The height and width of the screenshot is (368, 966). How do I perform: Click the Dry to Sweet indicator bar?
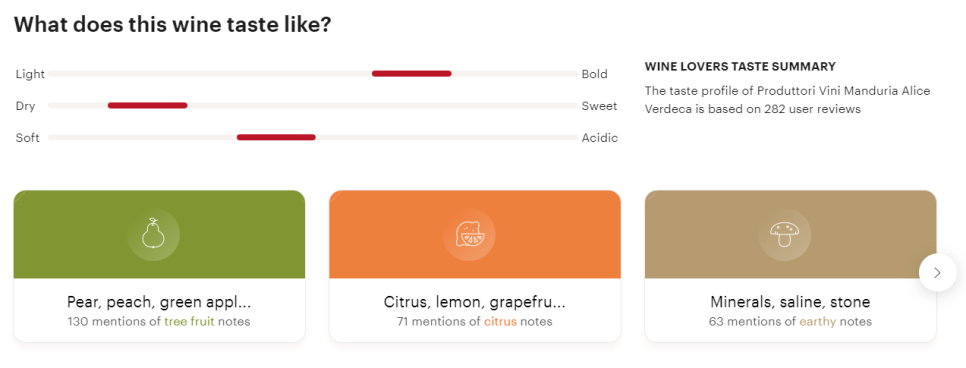click(313, 105)
